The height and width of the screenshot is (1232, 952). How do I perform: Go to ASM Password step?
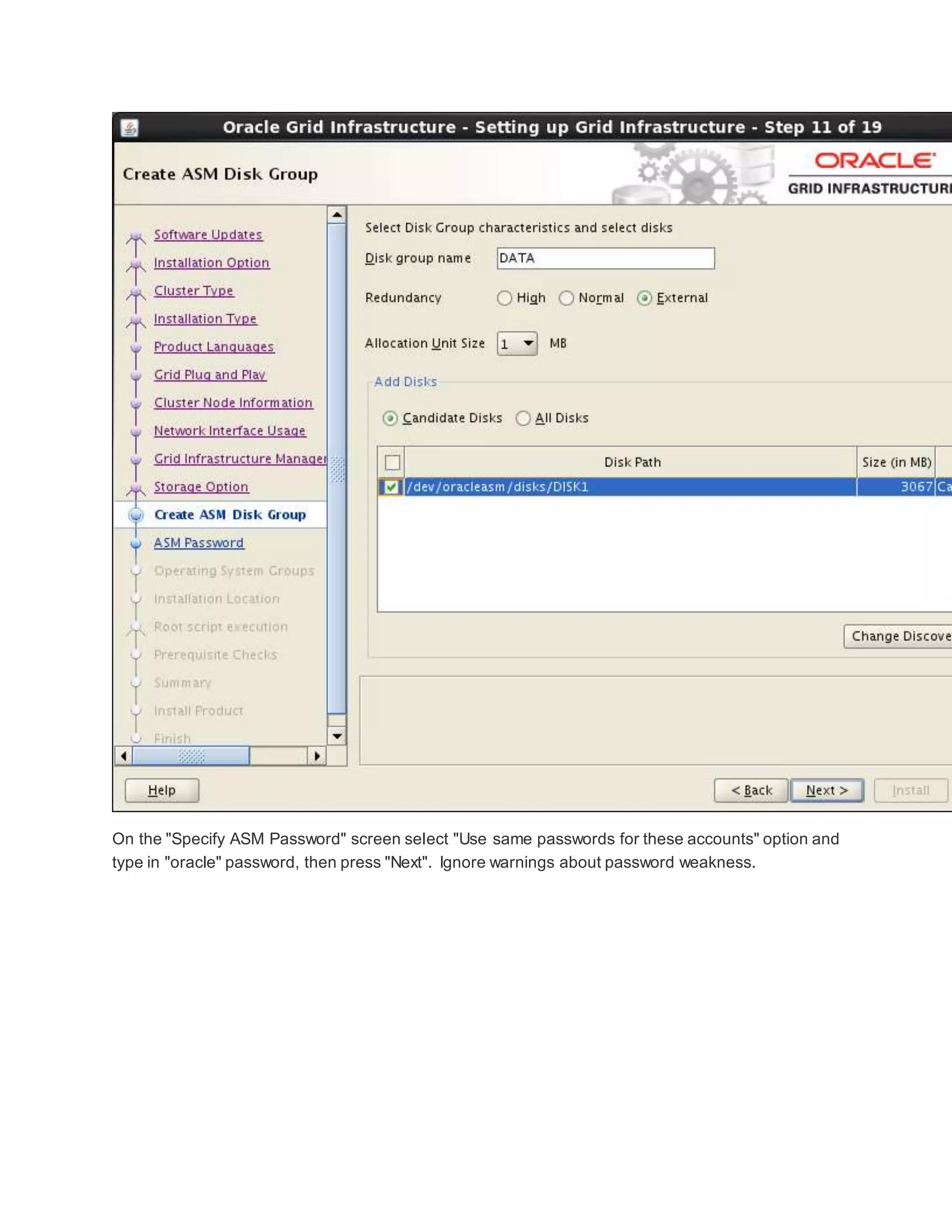198,543
